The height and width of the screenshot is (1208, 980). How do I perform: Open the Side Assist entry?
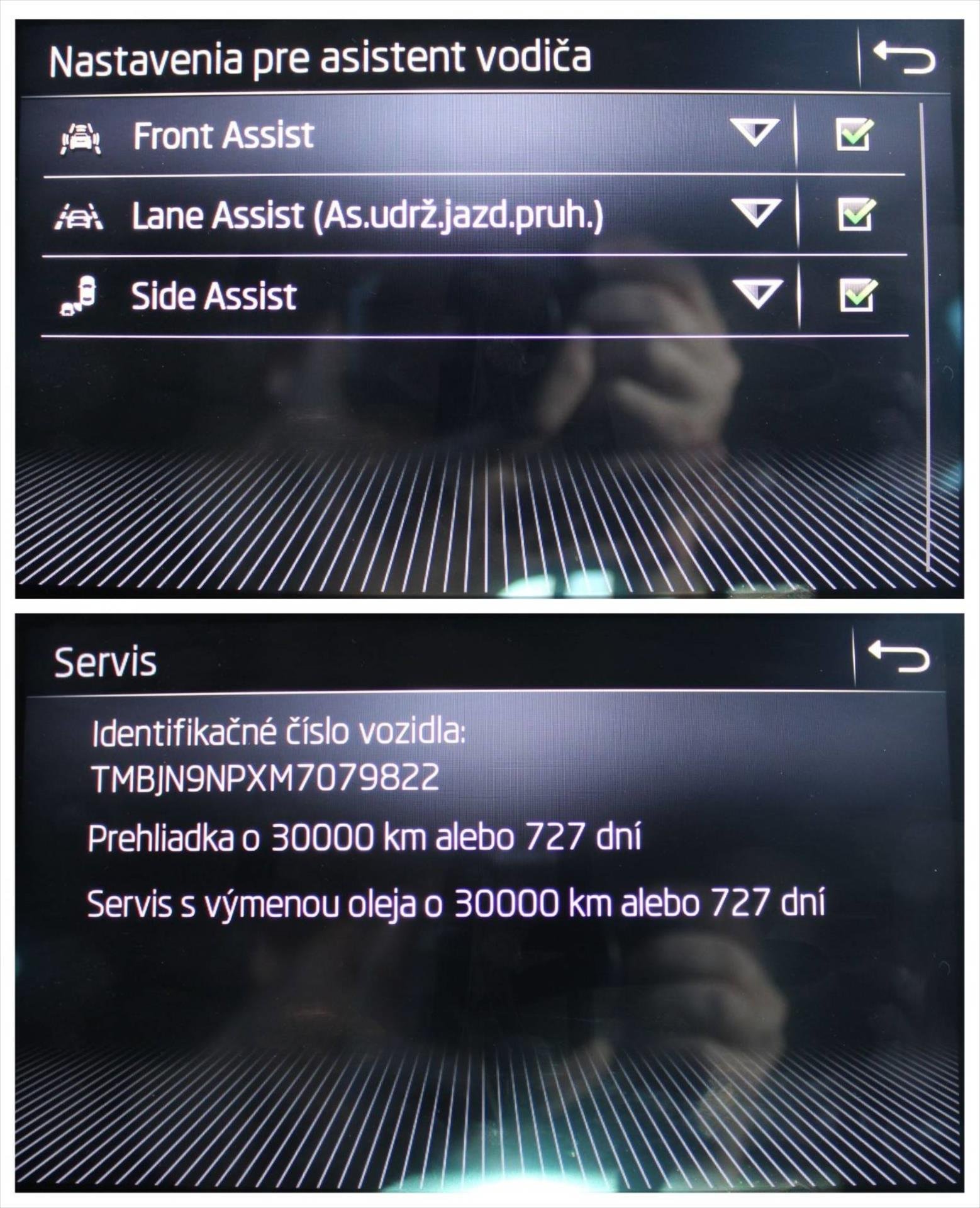pyautogui.click(x=214, y=296)
